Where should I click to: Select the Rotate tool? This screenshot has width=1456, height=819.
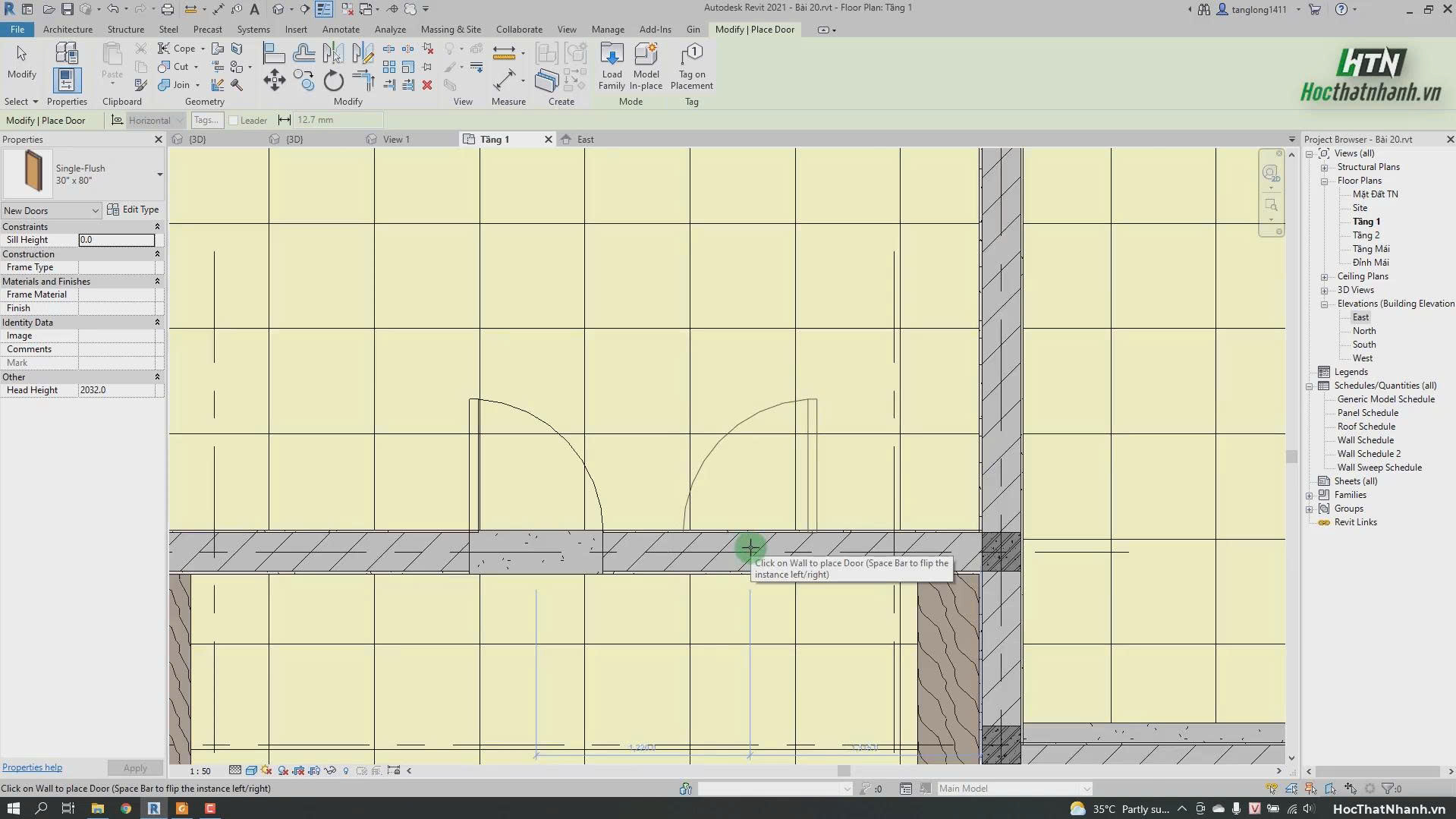(x=333, y=80)
